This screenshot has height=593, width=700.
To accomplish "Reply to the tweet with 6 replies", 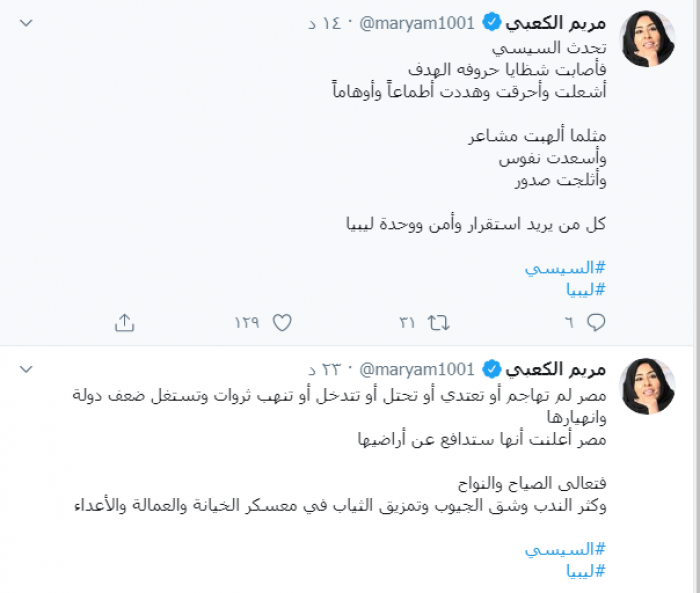I will point(596,322).
